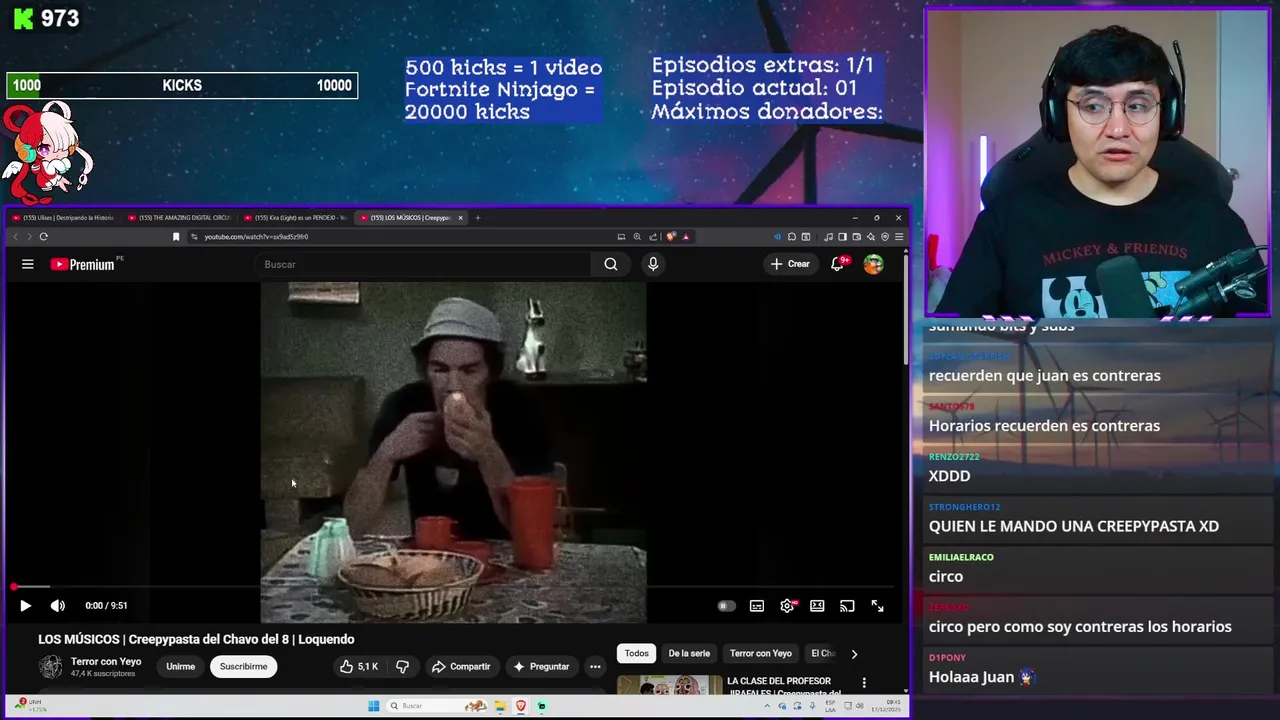Open the Terror con Yeyo channel link
Screen dimensions: 1280x720
[x=106, y=662]
